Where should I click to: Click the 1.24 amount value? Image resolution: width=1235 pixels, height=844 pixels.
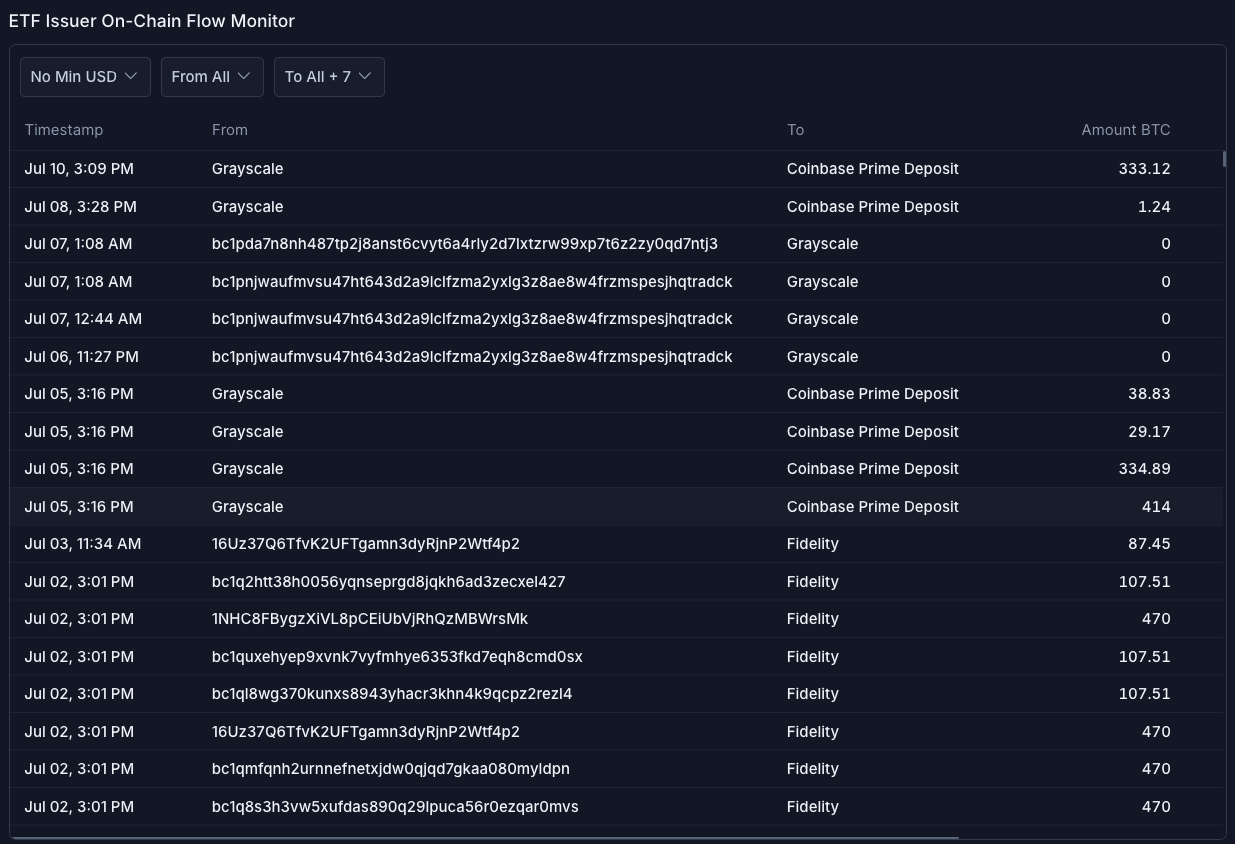coord(1154,207)
